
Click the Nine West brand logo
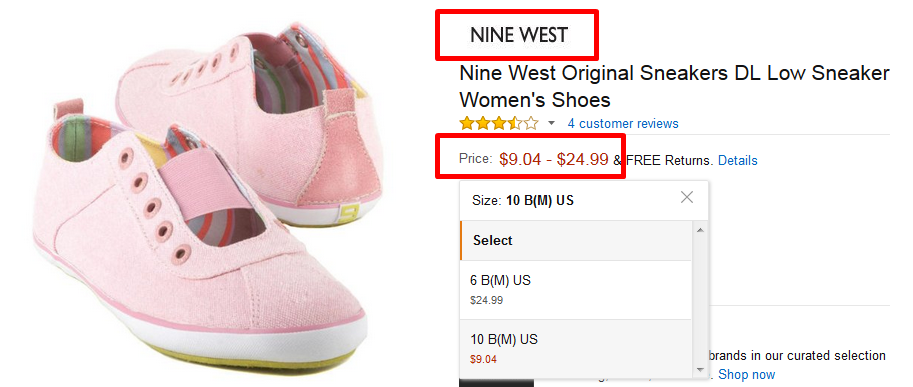click(519, 35)
